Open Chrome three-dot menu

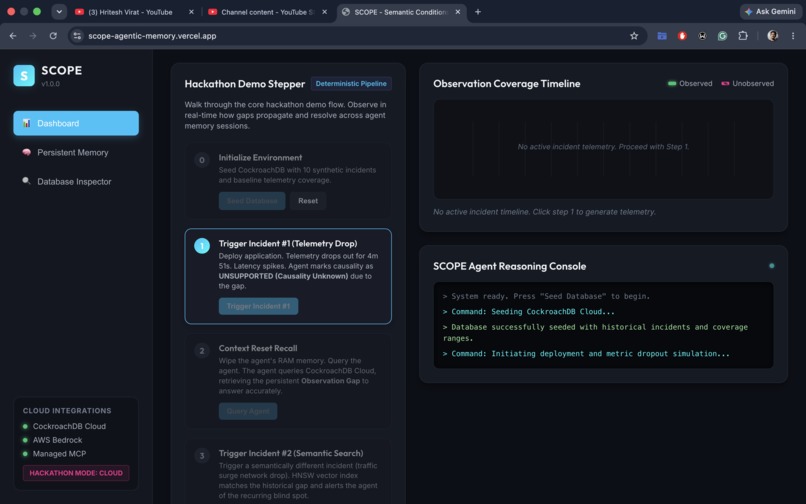(x=793, y=36)
